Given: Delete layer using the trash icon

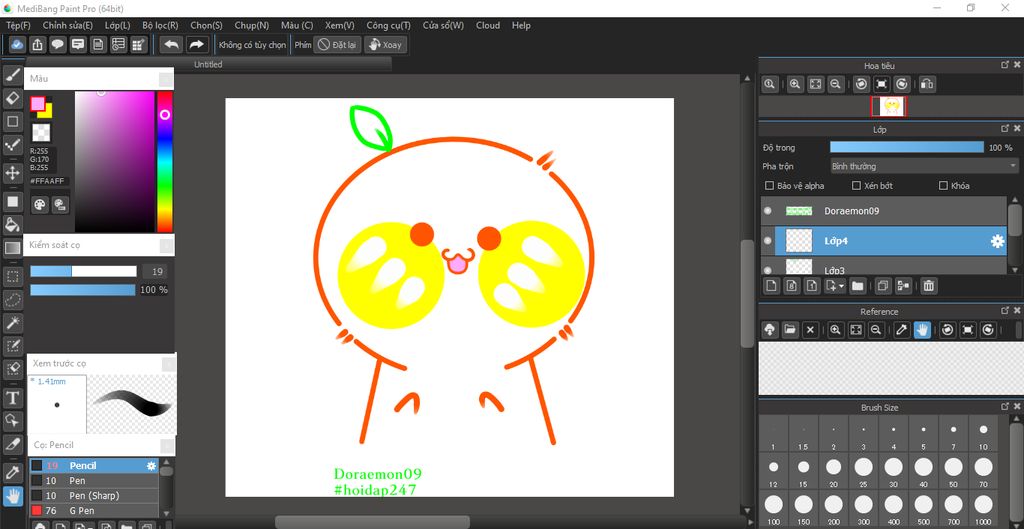Looking at the screenshot, I should pos(929,286).
